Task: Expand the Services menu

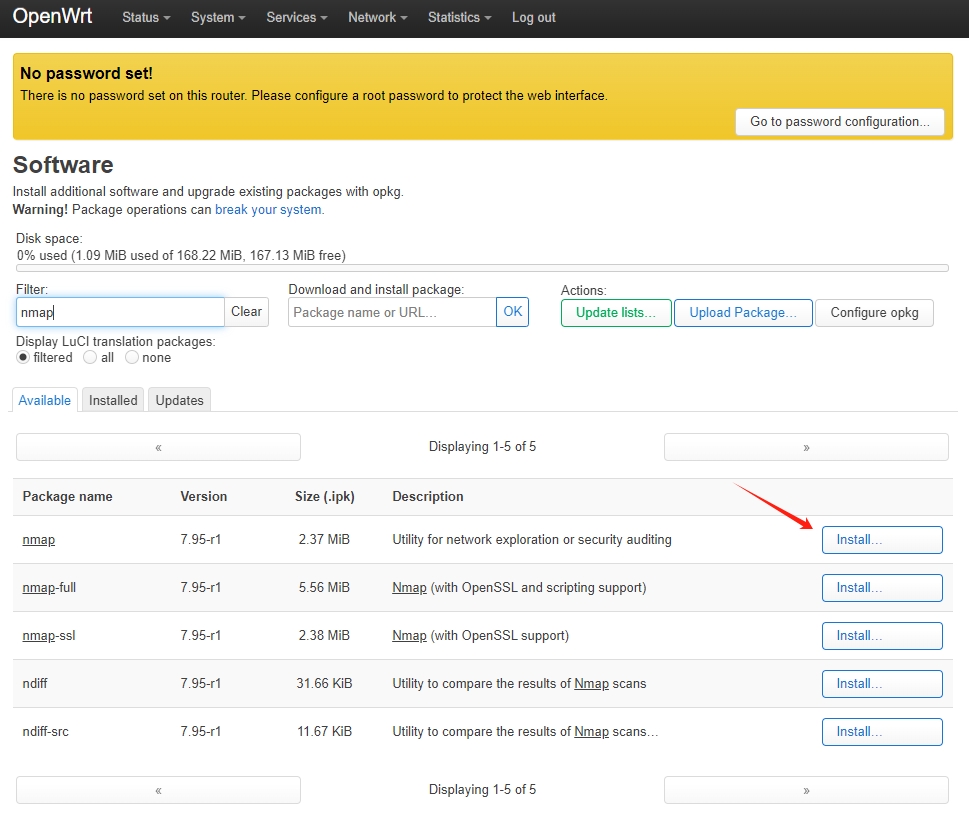Action: (297, 17)
